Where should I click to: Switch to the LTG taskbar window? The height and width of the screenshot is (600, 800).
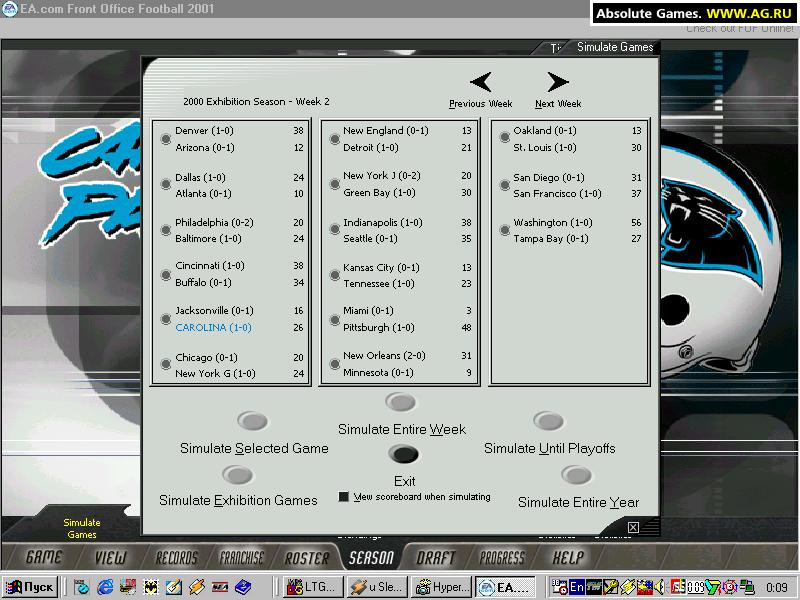tap(312, 587)
